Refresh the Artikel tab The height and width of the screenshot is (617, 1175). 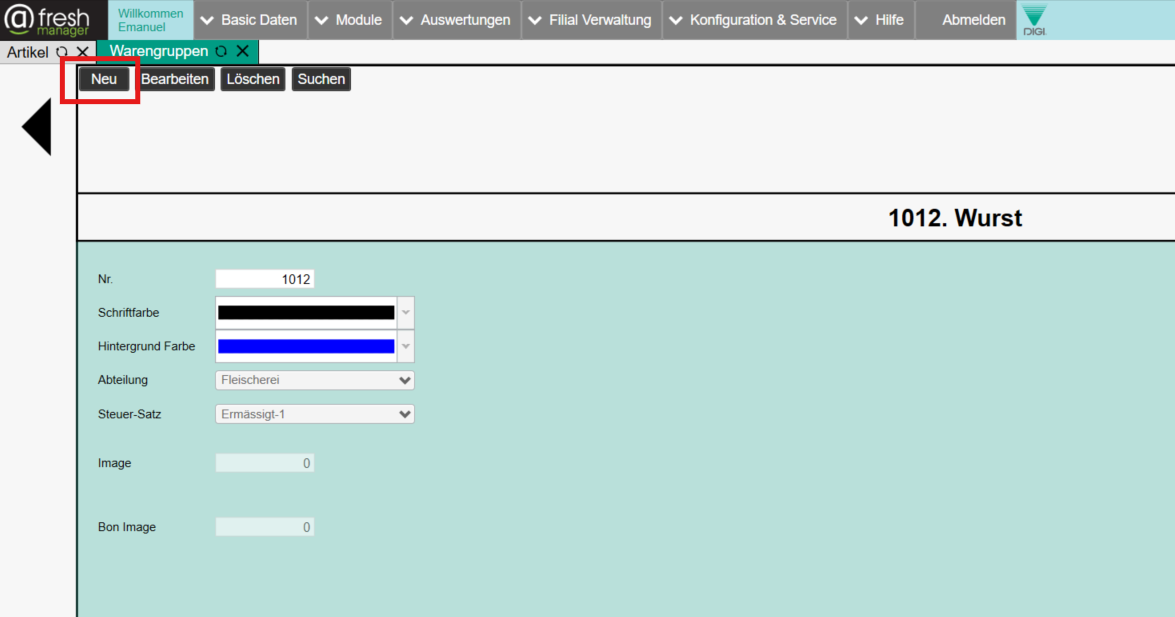62,52
